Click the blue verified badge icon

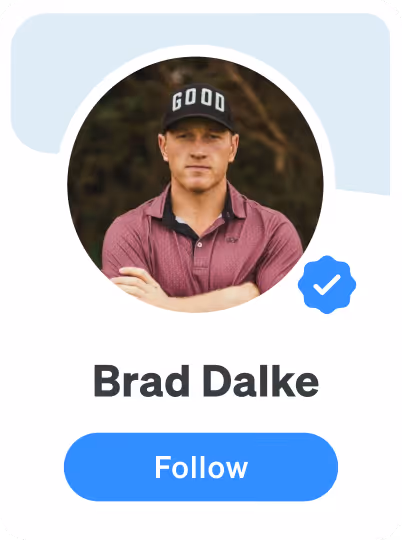pyautogui.click(x=327, y=284)
